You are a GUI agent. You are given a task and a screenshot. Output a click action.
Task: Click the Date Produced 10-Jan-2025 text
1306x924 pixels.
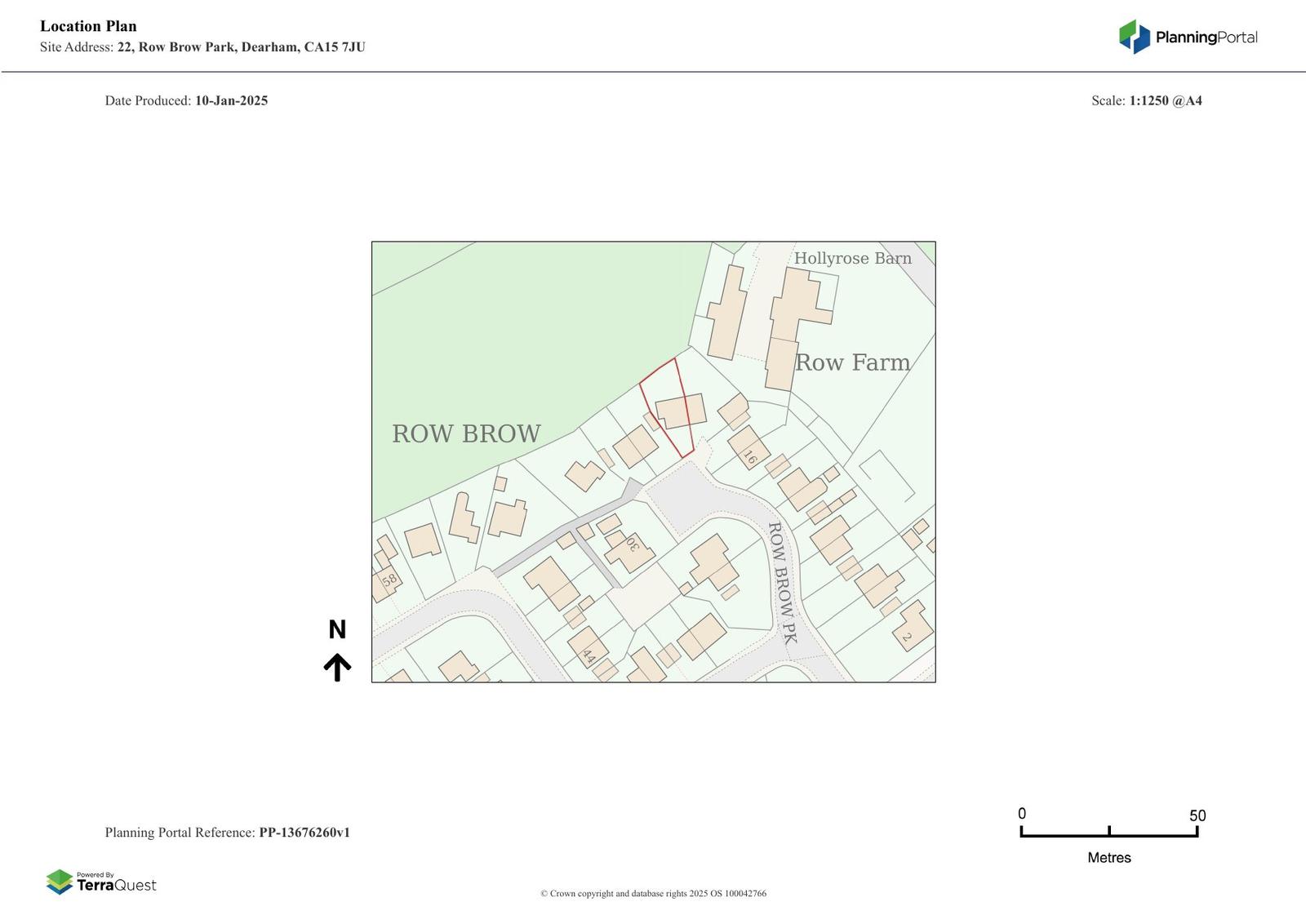(186, 101)
